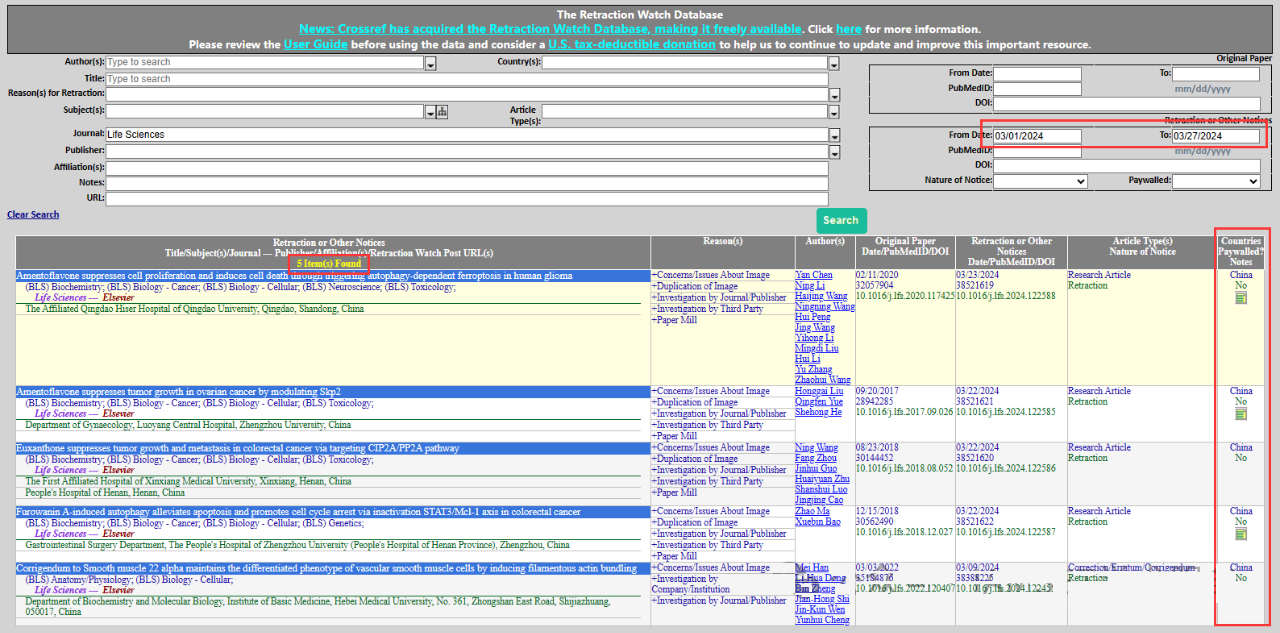
Task: Click the Original Paper DOI field
Action: click(1127, 103)
